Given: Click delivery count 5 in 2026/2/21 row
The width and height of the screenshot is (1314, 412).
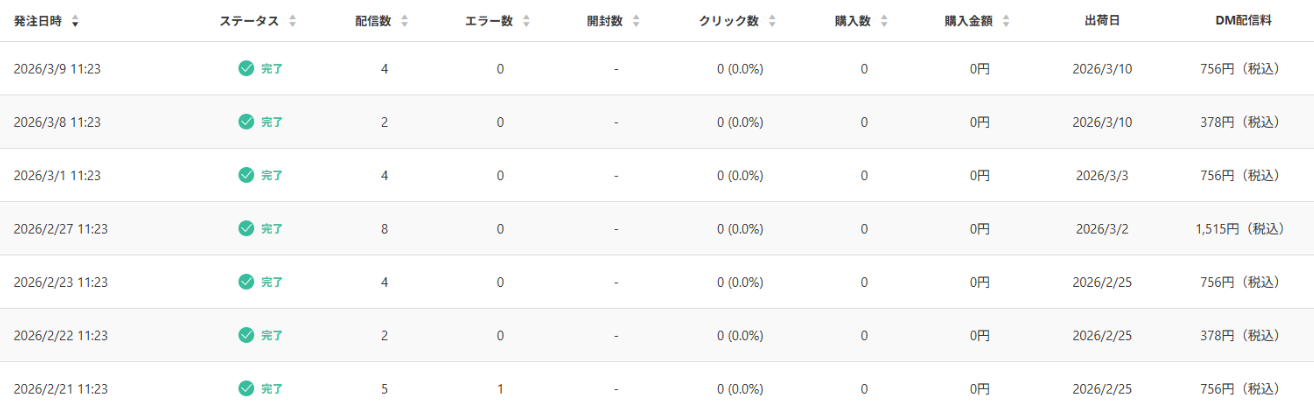Looking at the screenshot, I should click(x=384, y=388).
